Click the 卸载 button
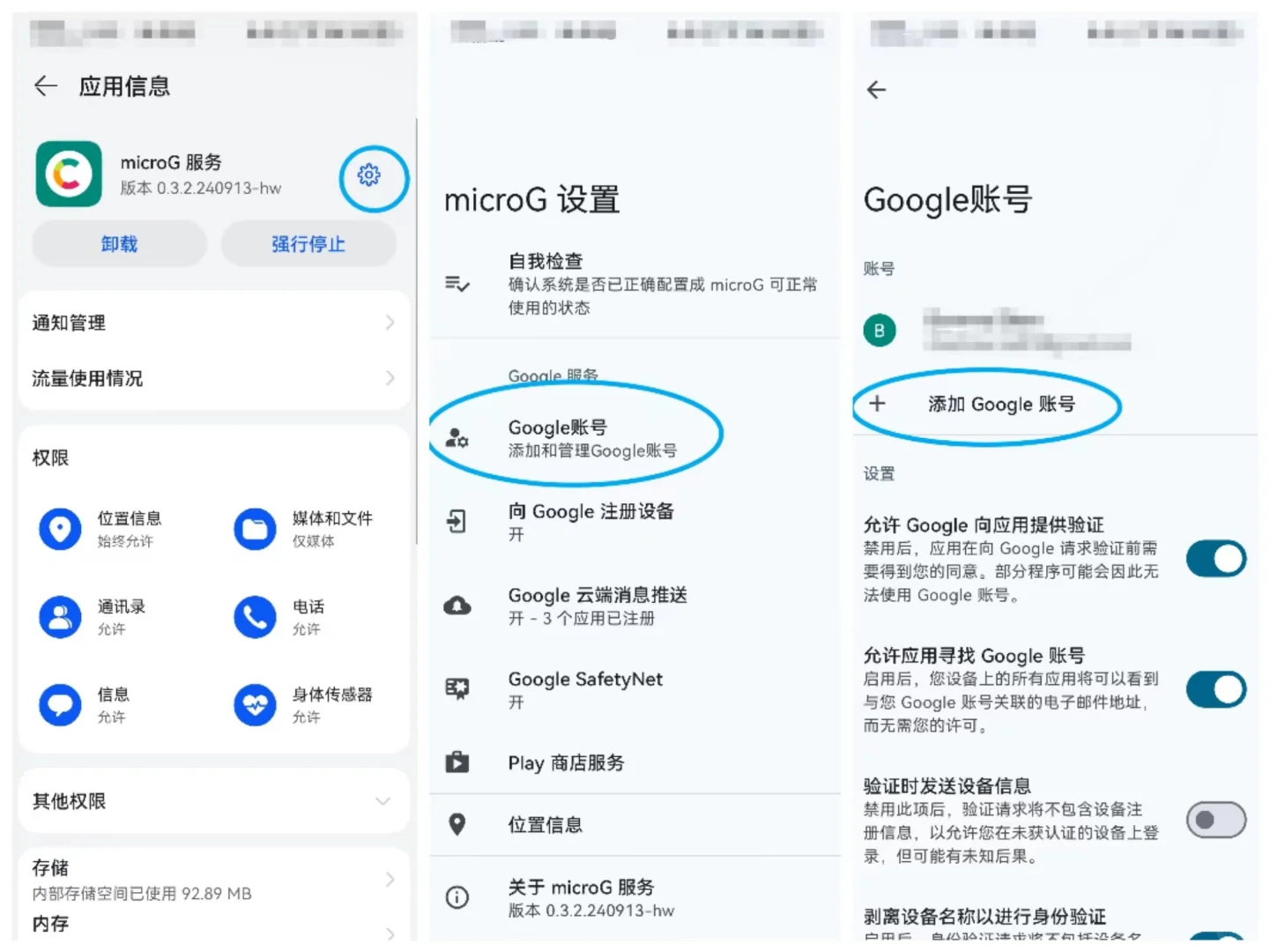The image size is (1270, 952). click(x=119, y=244)
